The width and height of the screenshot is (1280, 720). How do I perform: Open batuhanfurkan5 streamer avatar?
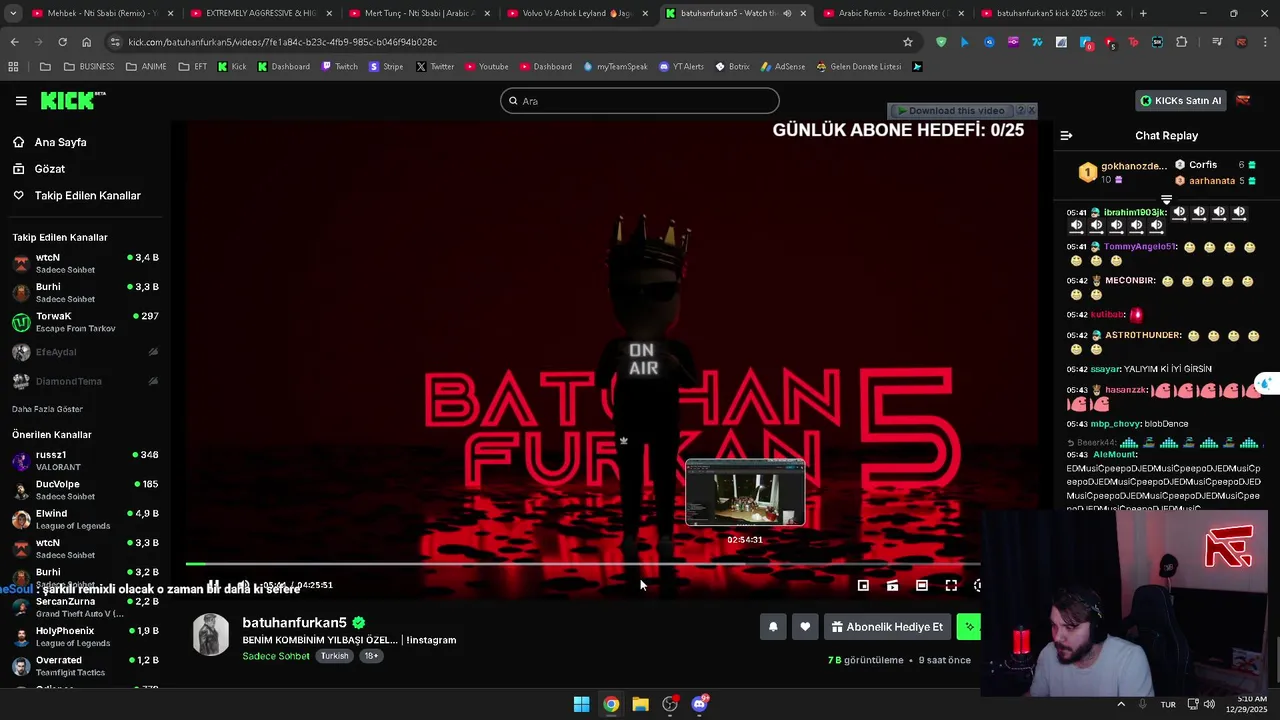(211, 634)
